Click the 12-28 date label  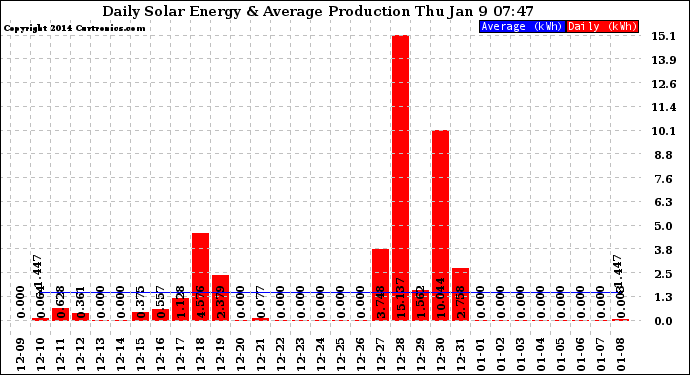click(x=401, y=355)
